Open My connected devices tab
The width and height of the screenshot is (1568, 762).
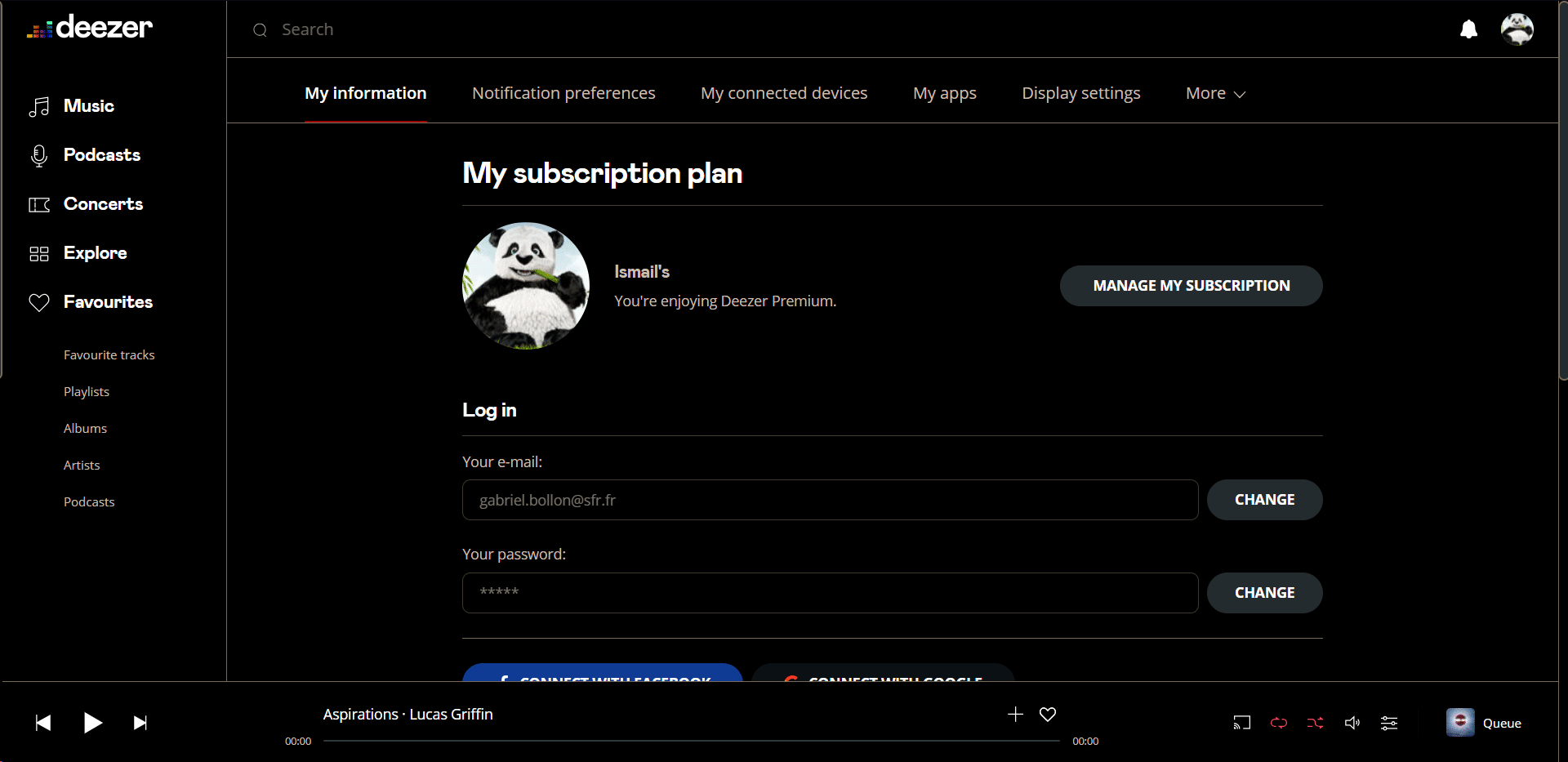click(x=784, y=94)
